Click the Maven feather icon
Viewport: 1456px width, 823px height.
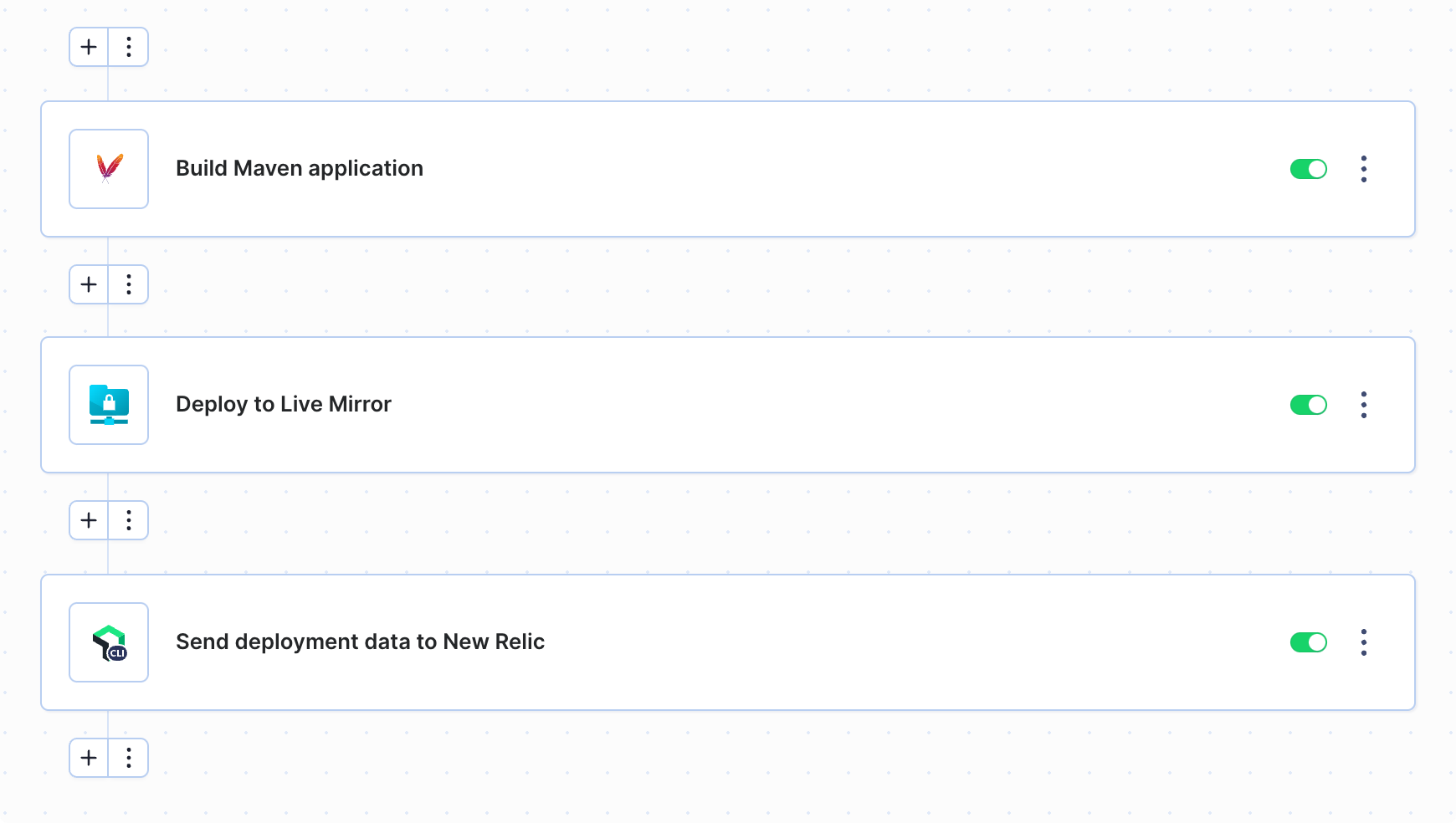click(x=109, y=169)
